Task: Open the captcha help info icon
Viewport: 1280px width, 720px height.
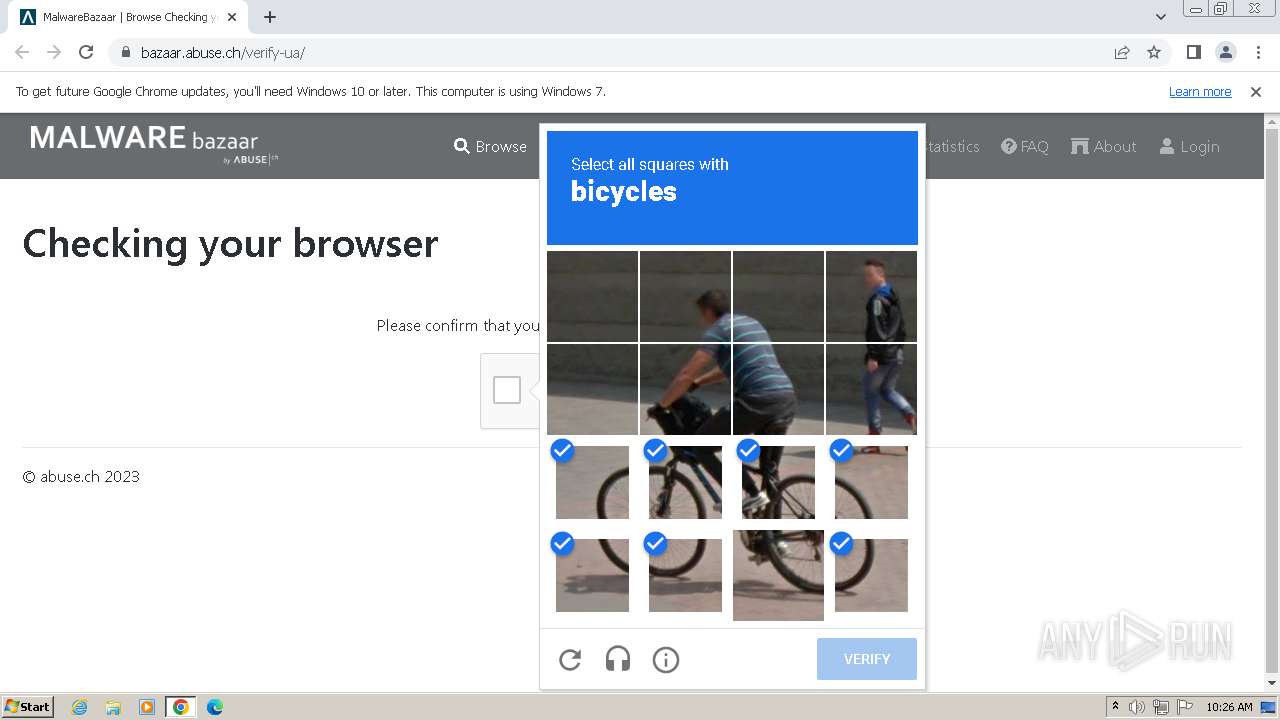Action: pyautogui.click(x=666, y=660)
